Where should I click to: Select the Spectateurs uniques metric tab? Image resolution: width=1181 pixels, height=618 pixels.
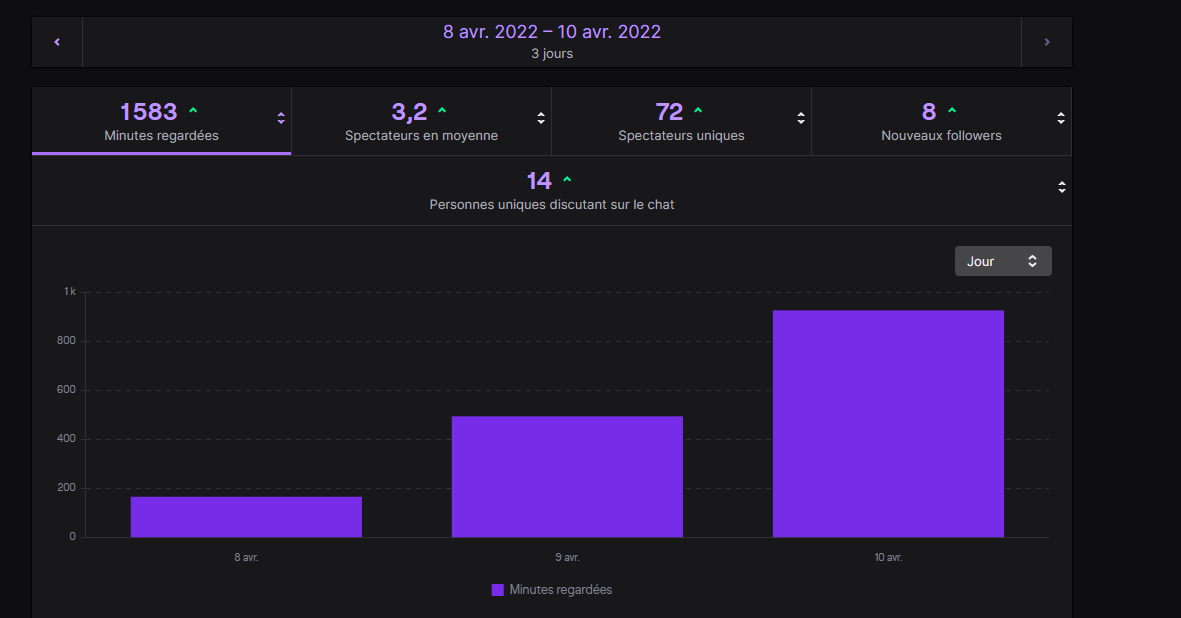(x=681, y=121)
